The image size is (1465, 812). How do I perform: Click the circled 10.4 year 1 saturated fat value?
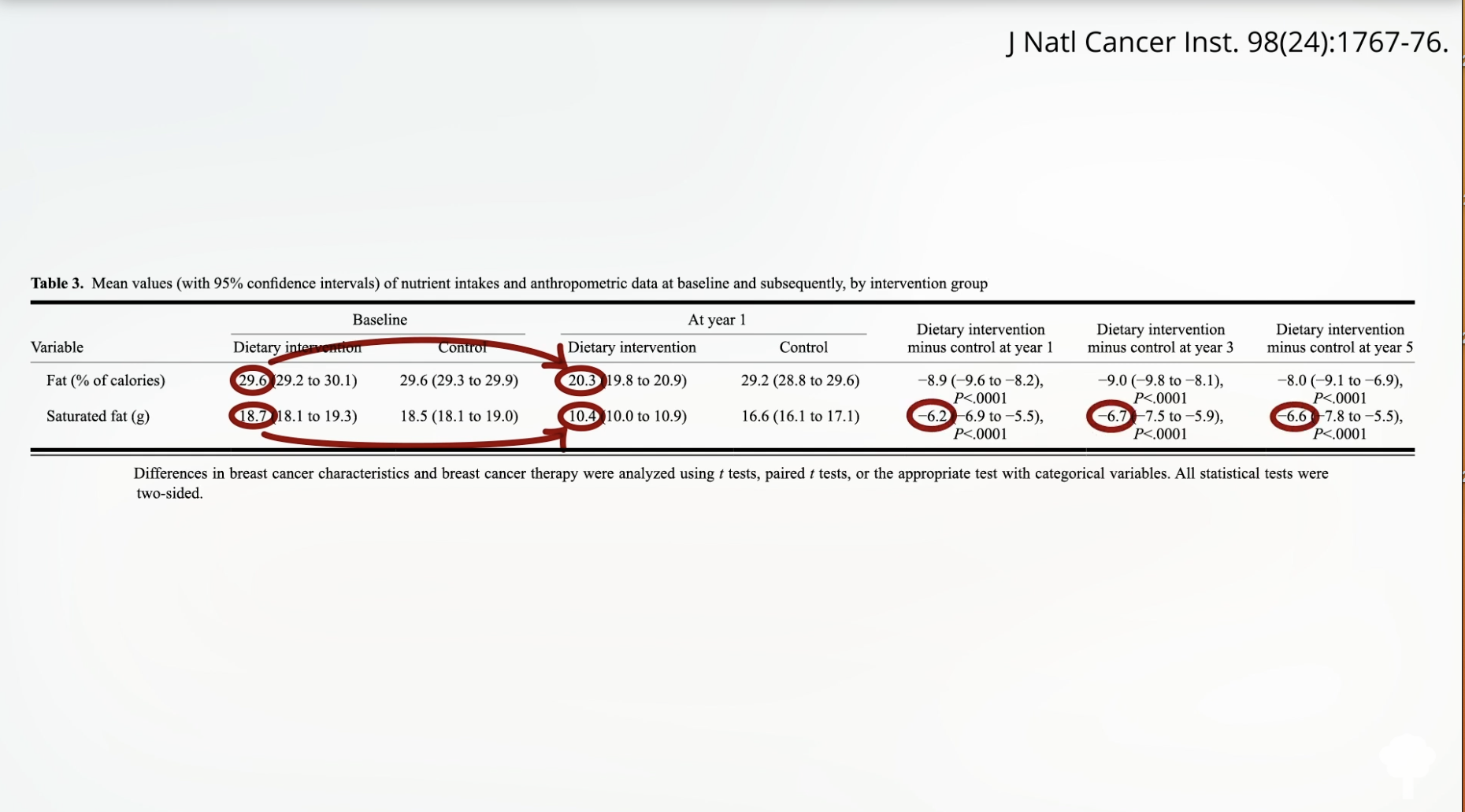[582, 416]
